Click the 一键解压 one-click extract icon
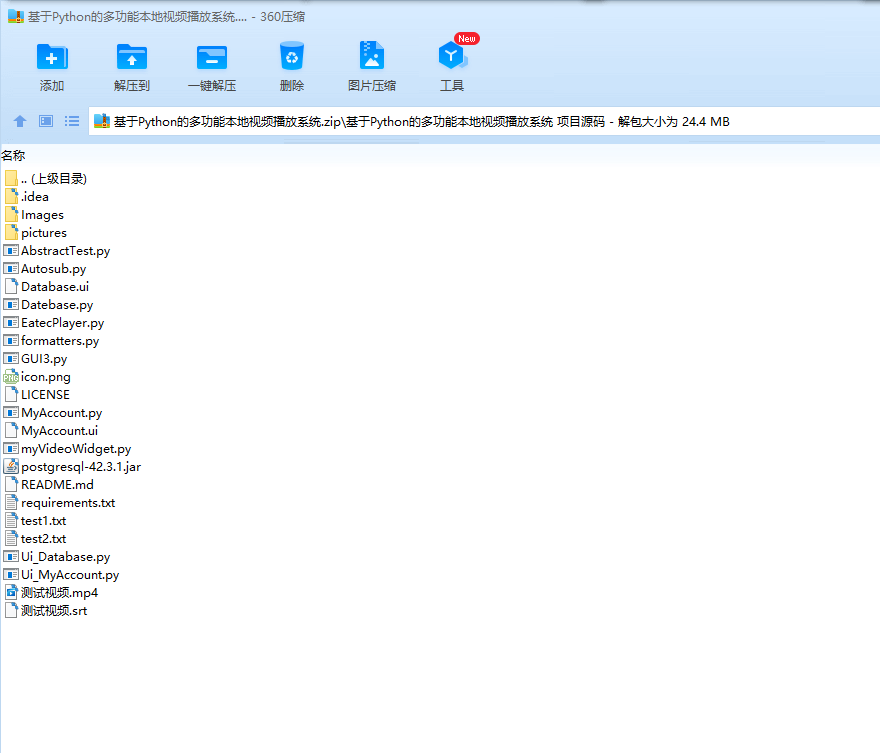This screenshot has width=880, height=753. coord(212,57)
